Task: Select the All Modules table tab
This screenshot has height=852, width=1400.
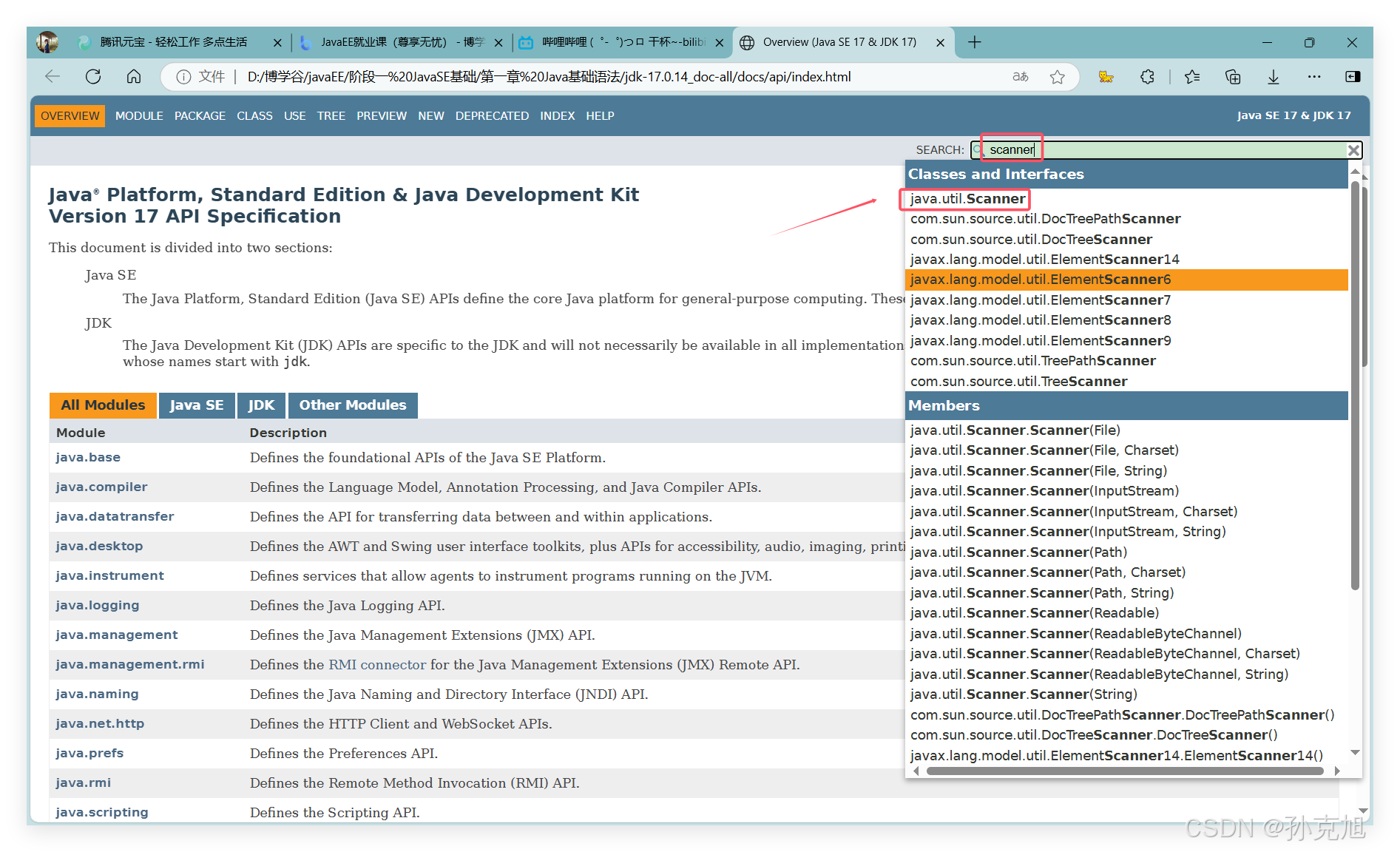Action: (103, 405)
